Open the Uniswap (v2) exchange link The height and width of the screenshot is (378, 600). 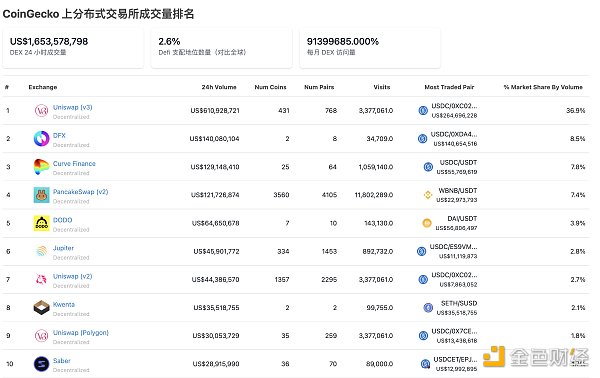coord(72,276)
